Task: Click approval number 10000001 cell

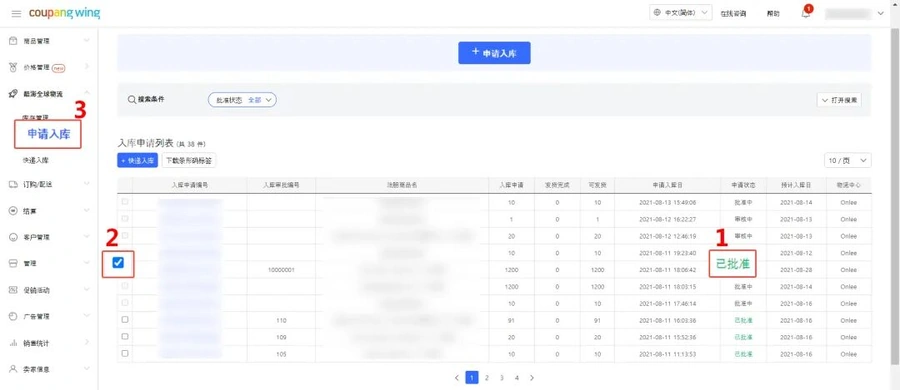Action: click(281, 270)
